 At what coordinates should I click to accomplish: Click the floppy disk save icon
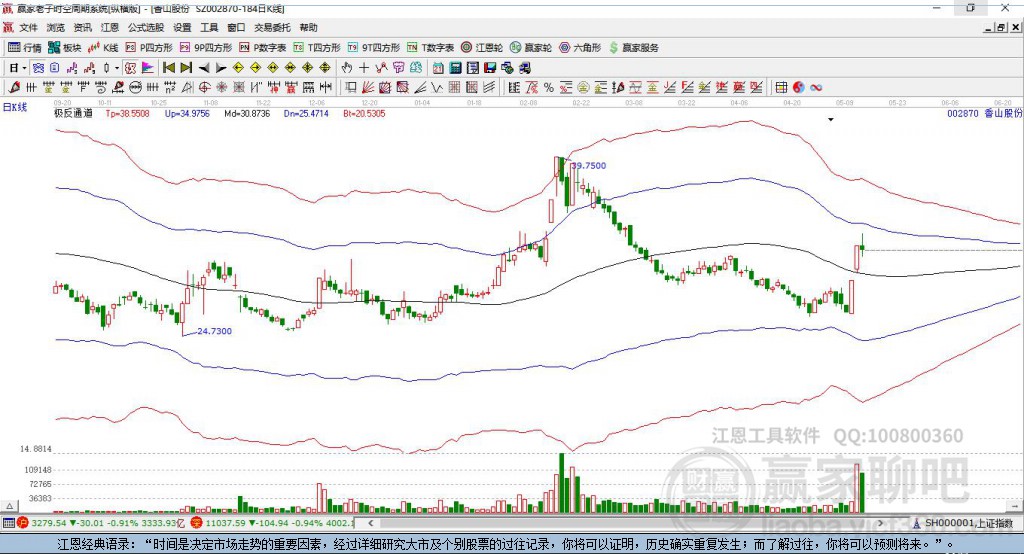pyautogui.click(x=490, y=68)
